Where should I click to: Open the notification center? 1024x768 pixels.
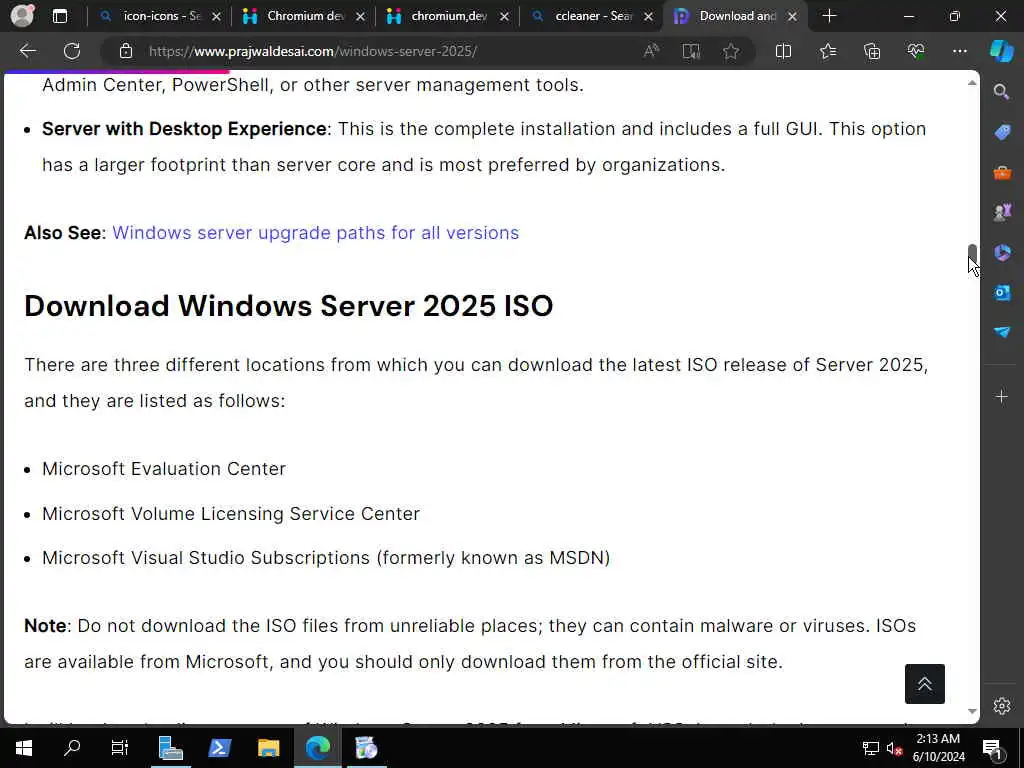click(993, 749)
